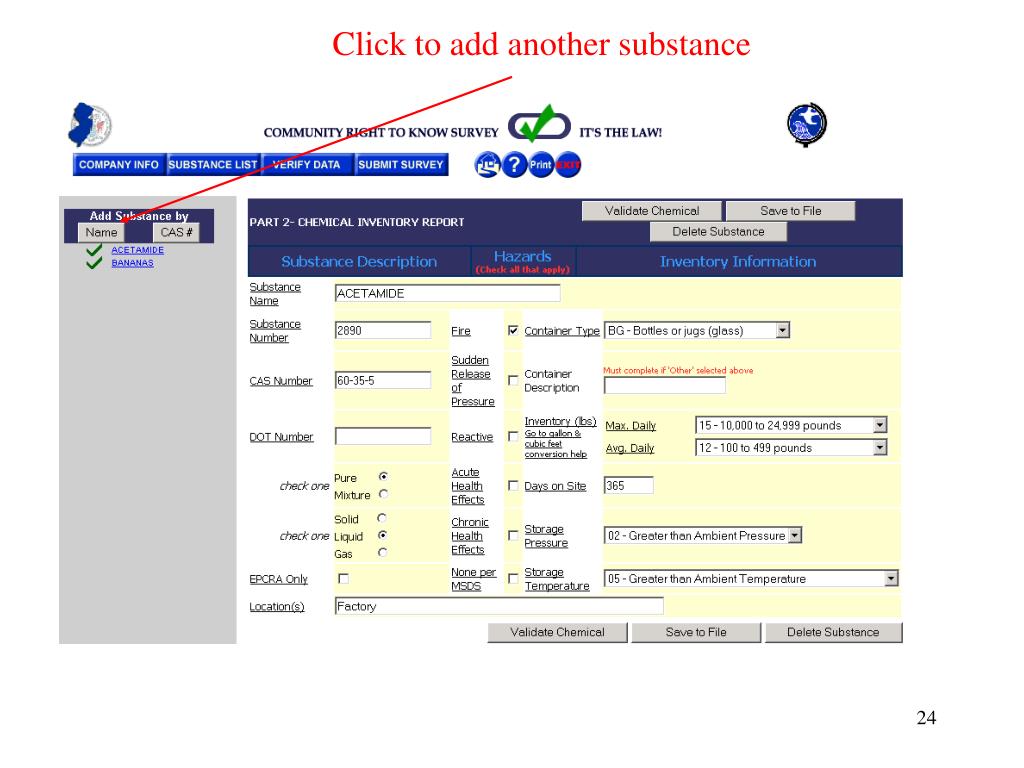
Task: Click the green checkmark survey logo
Action: click(539, 124)
